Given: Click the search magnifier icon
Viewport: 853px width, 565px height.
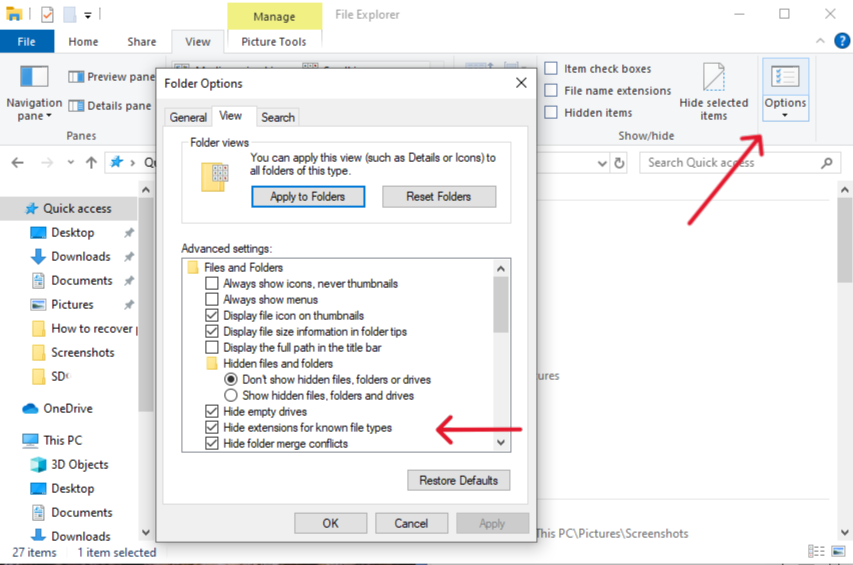Looking at the screenshot, I should pyautogui.click(x=826, y=163).
